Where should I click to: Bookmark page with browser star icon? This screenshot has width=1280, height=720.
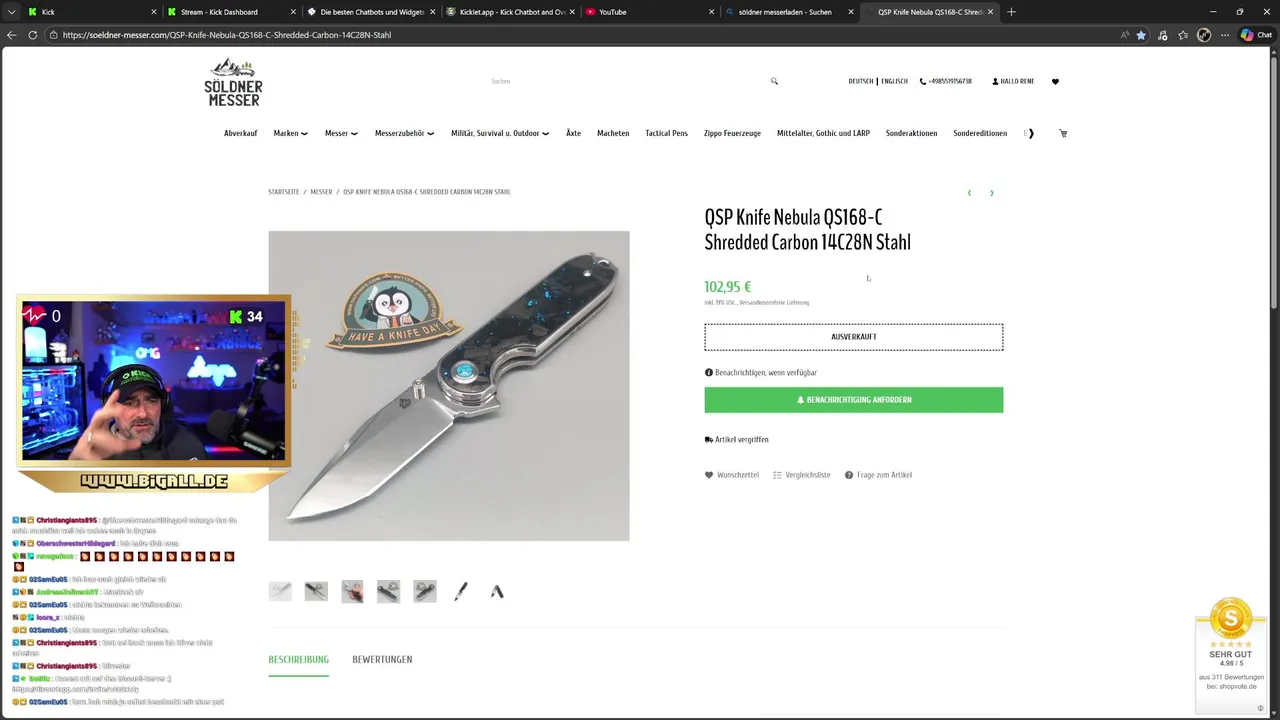click(x=1141, y=35)
